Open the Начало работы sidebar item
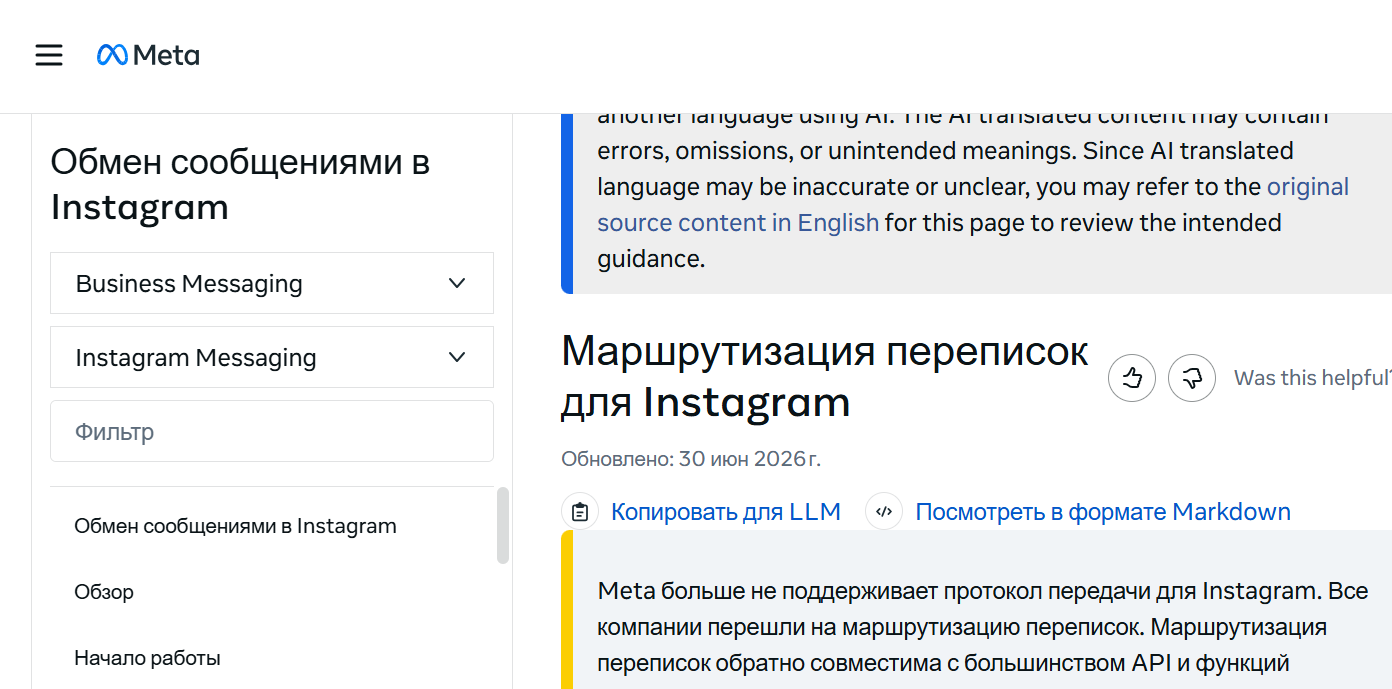Viewport: 1392px width, 689px height. pyautogui.click(x=147, y=658)
